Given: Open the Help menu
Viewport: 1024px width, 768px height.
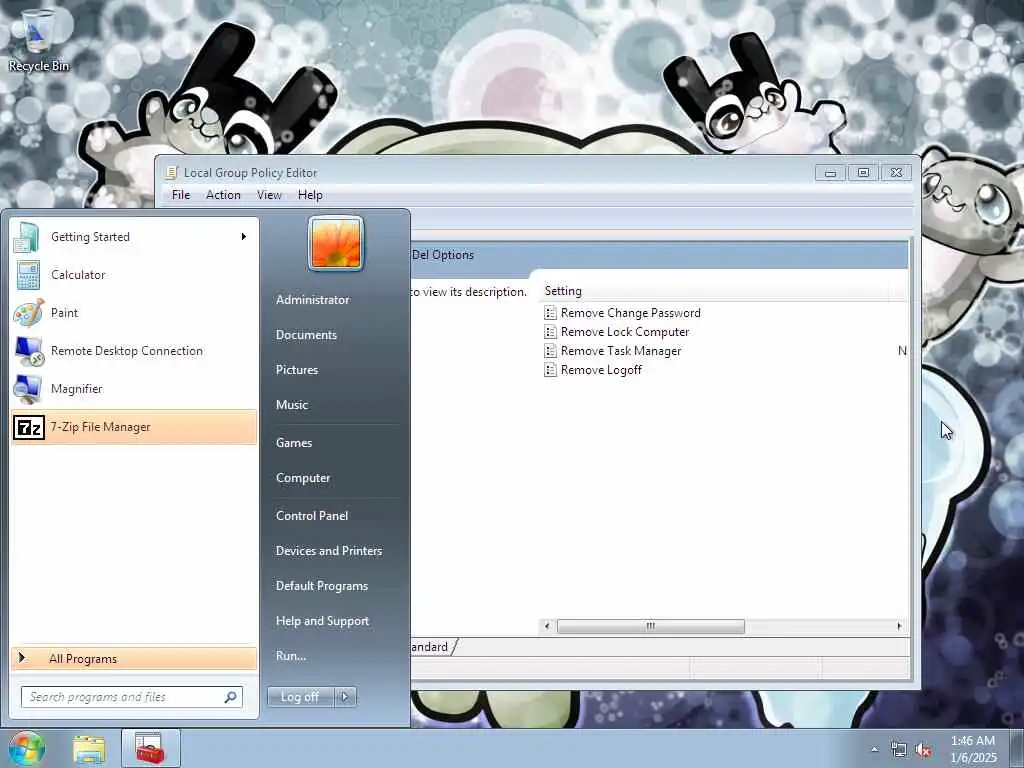Looking at the screenshot, I should 310,195.
